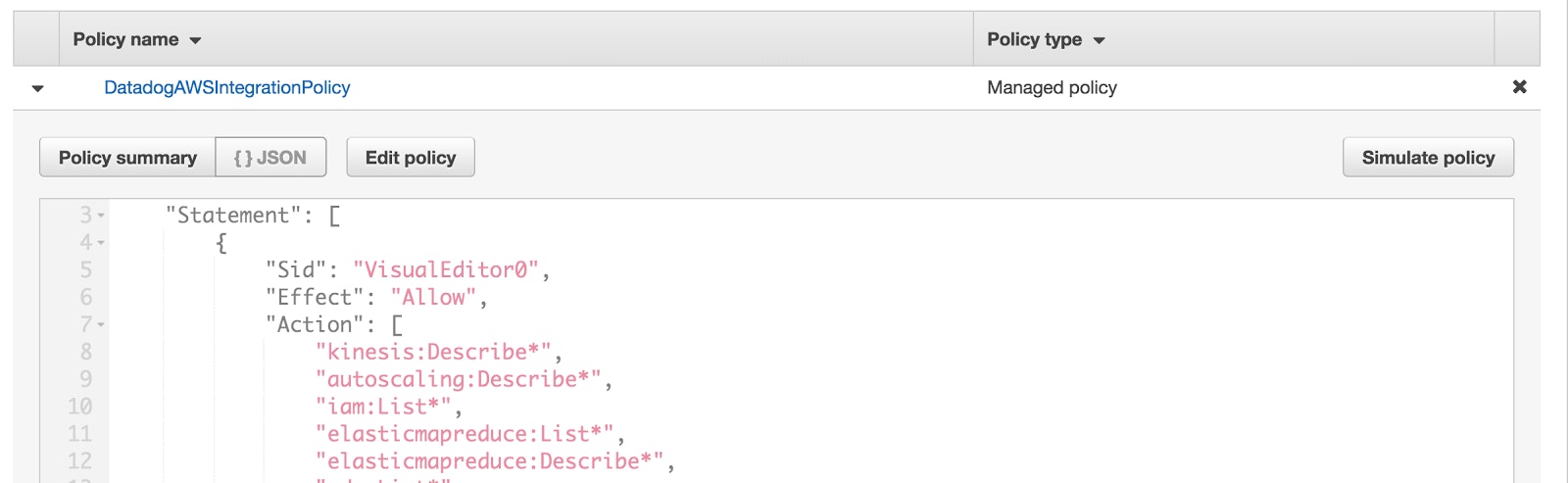Click the Simulate policy button
The width and height of the screenshot is (1568, 483).
click(x=1428, y=158)
